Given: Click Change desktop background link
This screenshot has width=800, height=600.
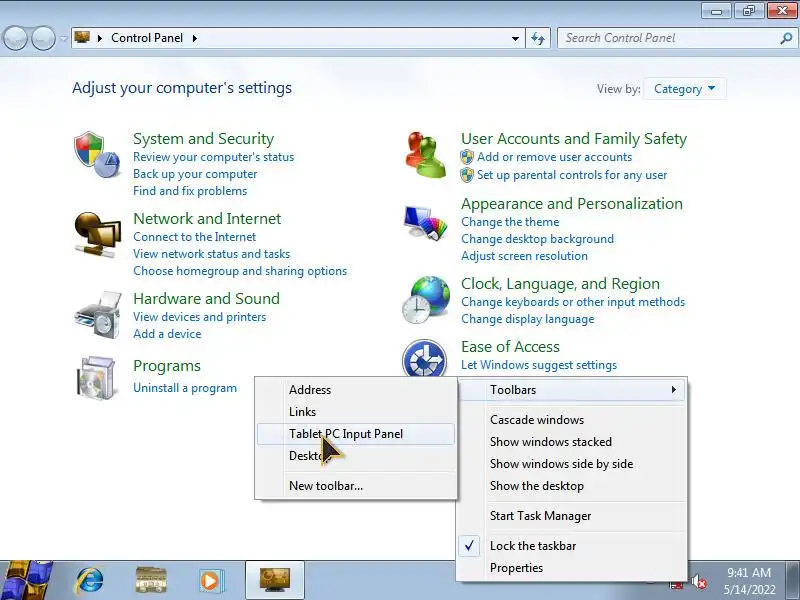Looking at the screenshot, I should pos(537,239).
